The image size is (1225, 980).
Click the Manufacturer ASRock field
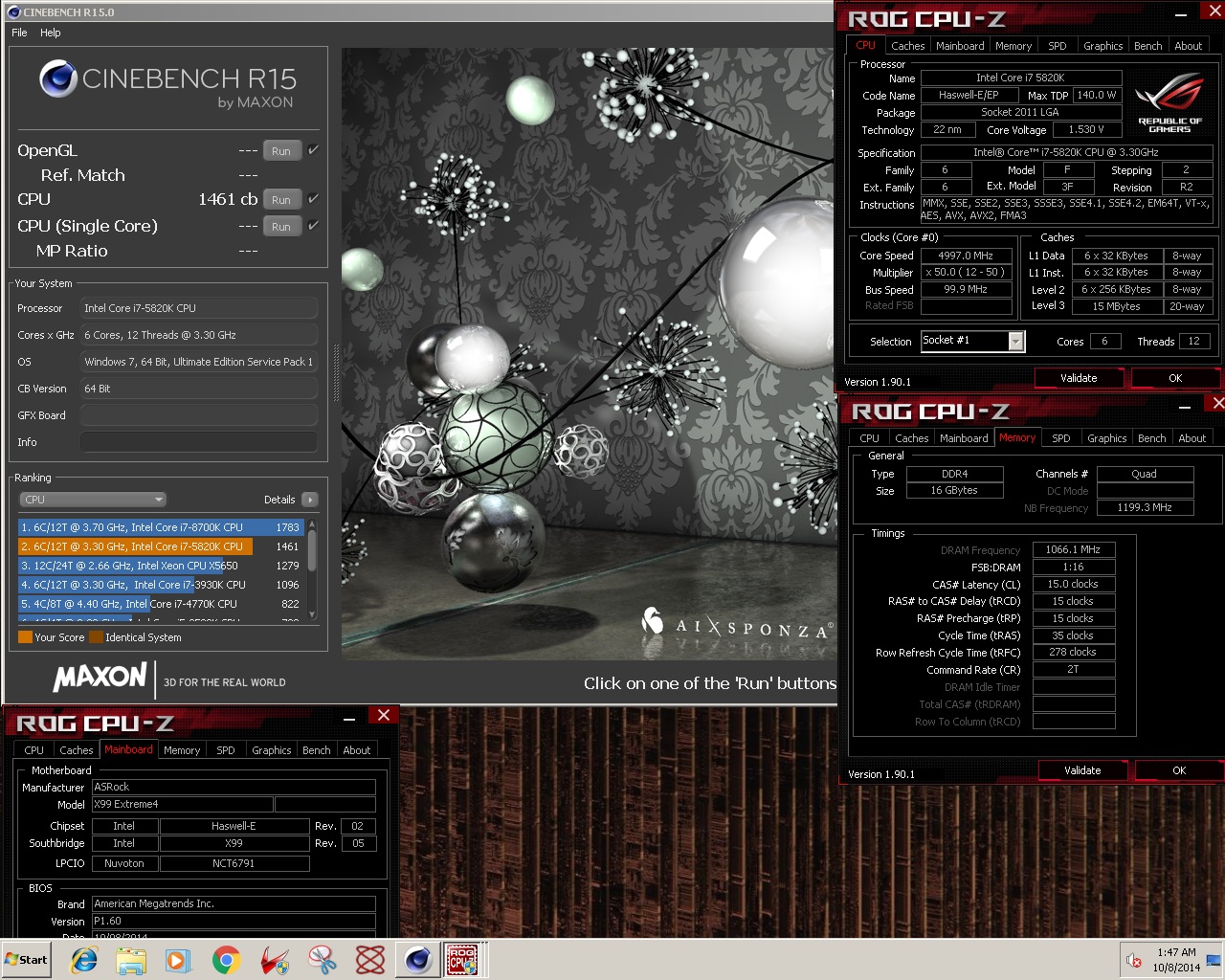234,787
